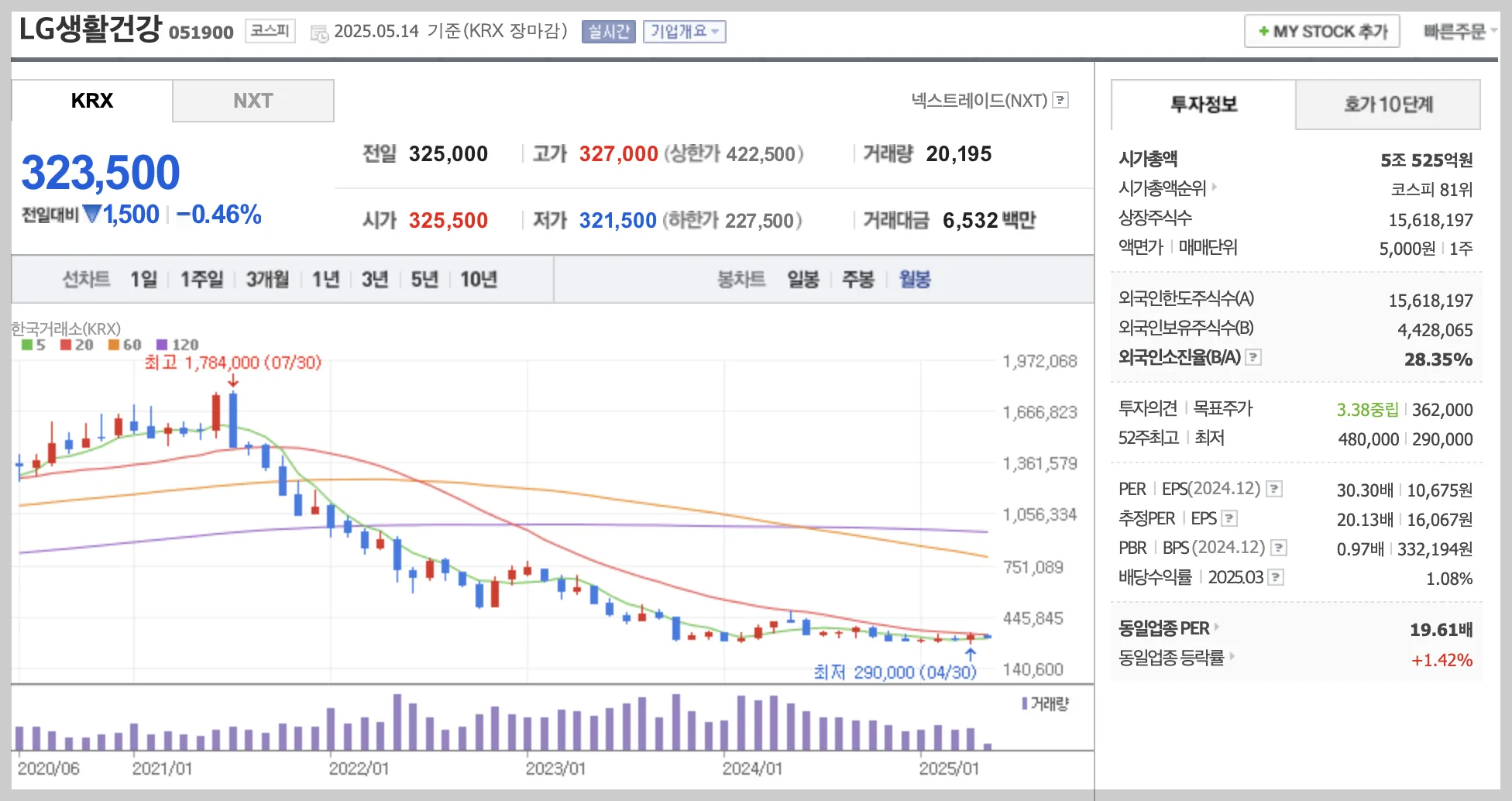Viewport: 1512px width, 801px height.
Task: Open the 외국인소진율 help question icon
Action: coord(1253,357)
